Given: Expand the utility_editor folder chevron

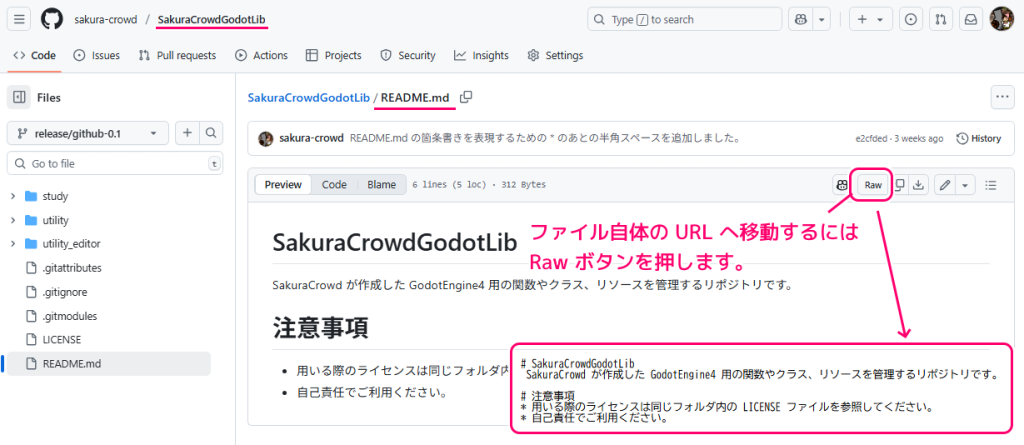Looking at the screenshot, I should coord(13,244).
